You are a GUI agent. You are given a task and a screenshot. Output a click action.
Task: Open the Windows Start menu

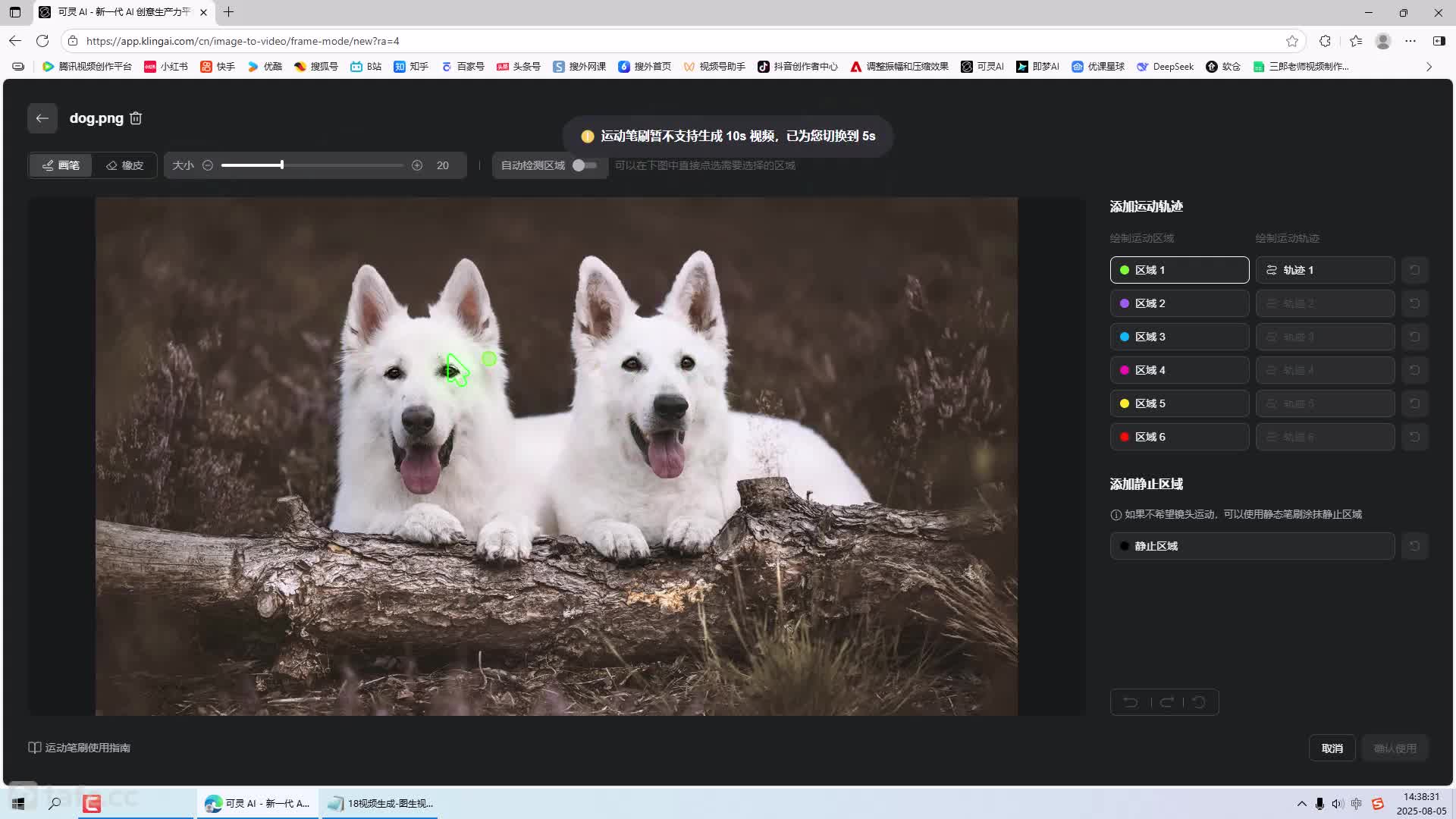click(18, 803)
